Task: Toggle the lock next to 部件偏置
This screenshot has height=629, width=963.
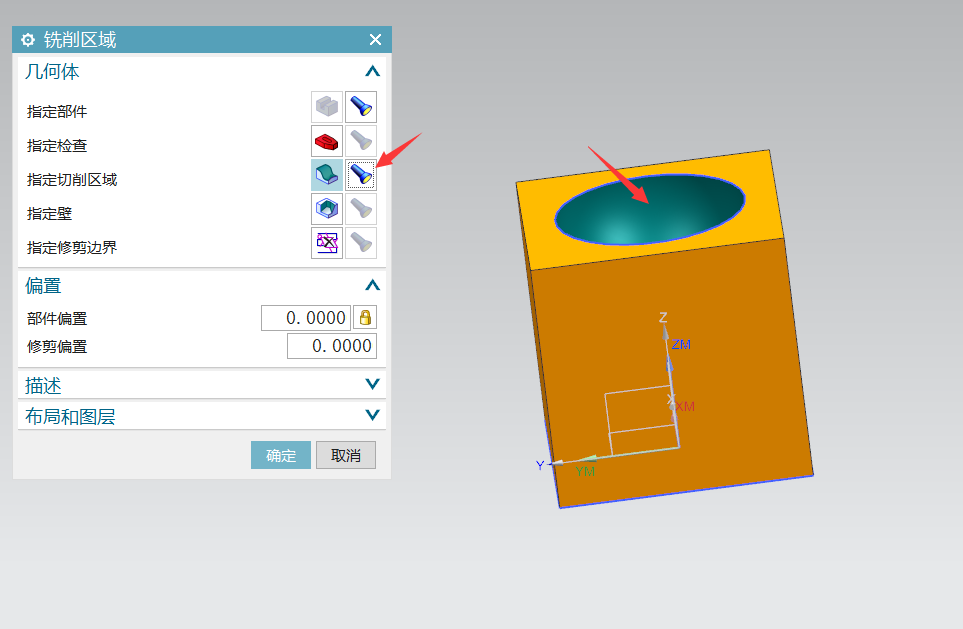Action: click(x=365, y=318)
